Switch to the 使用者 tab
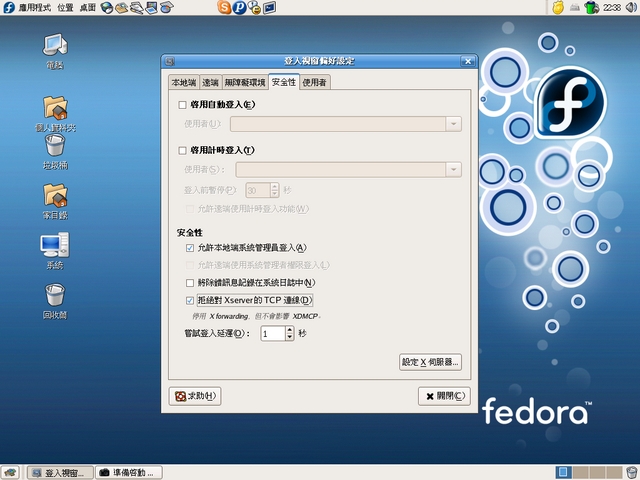640x480 pixels. (314, 82)
